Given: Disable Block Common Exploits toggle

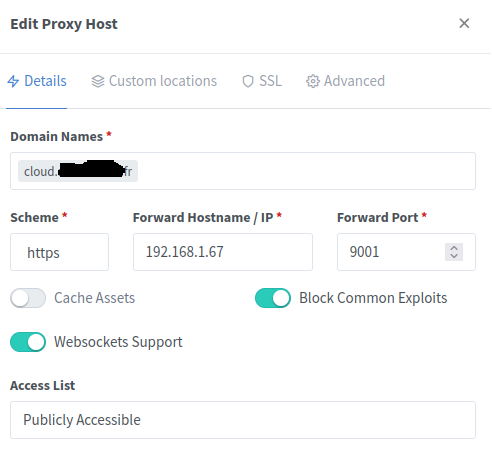Looking at the screenshot, I should point(273,298).
